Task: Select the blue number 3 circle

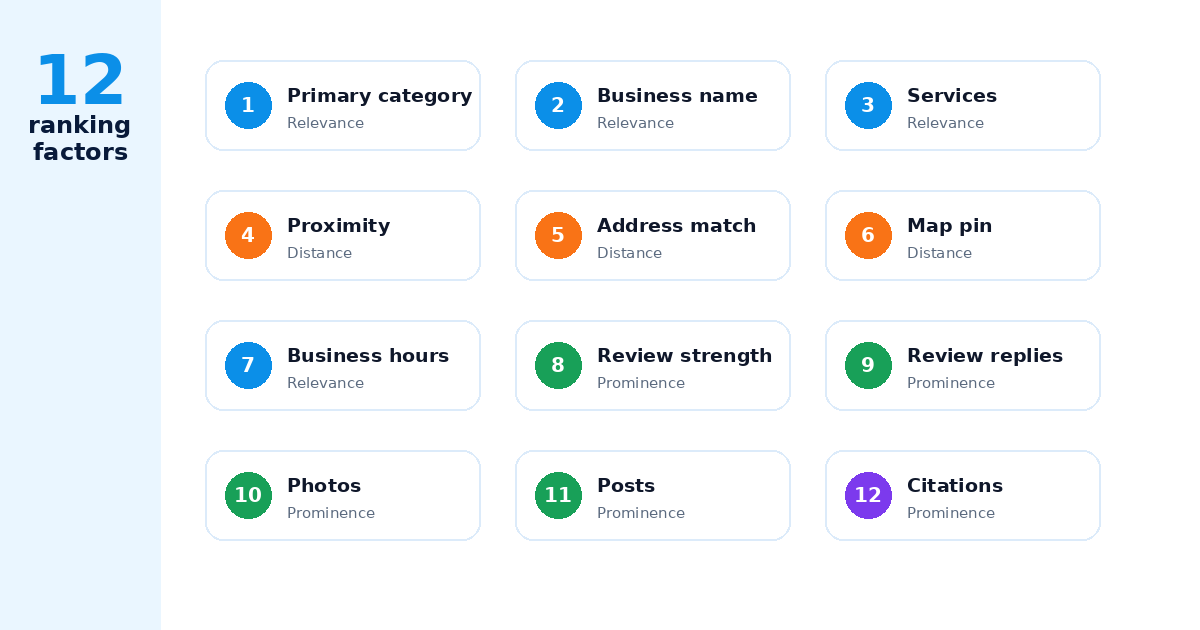Action: coord(868,105)
